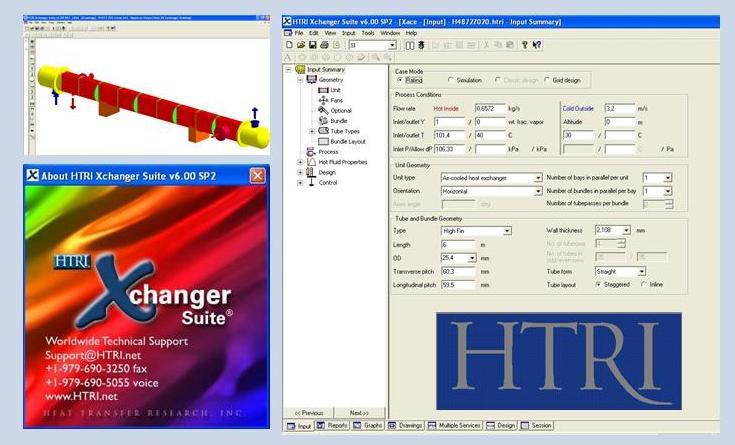Expand the Tube Types tree node
Viewport: 735px width, 445px height.
coord(312,131)
